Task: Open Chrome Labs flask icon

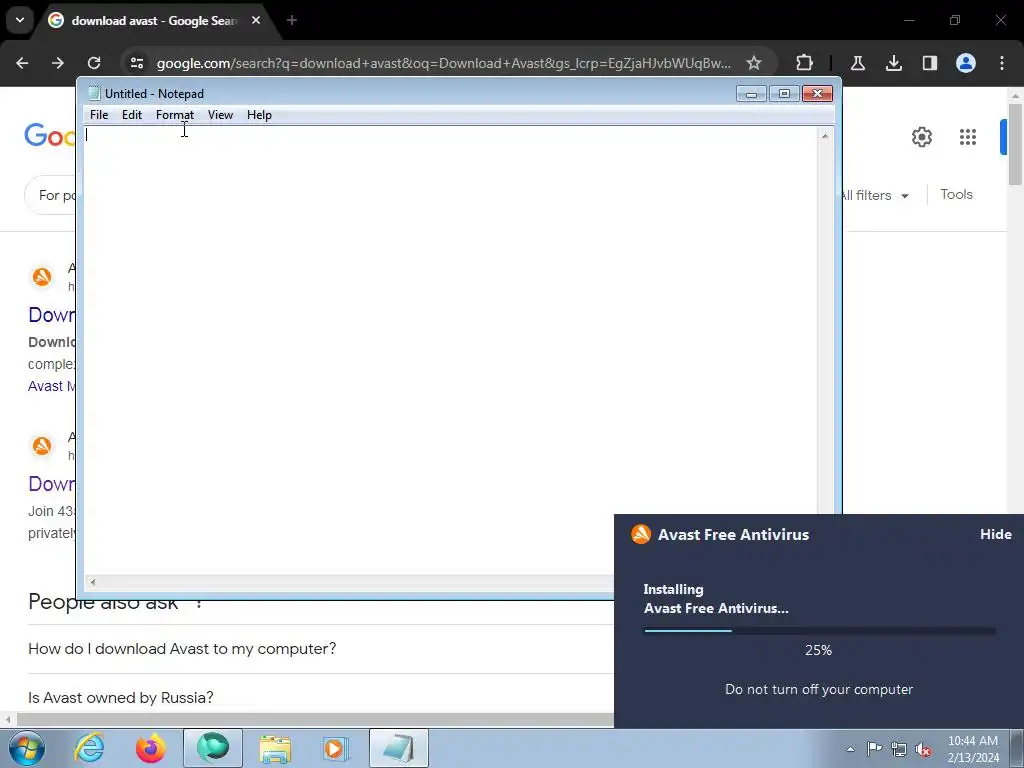Action: pos(858,63)
